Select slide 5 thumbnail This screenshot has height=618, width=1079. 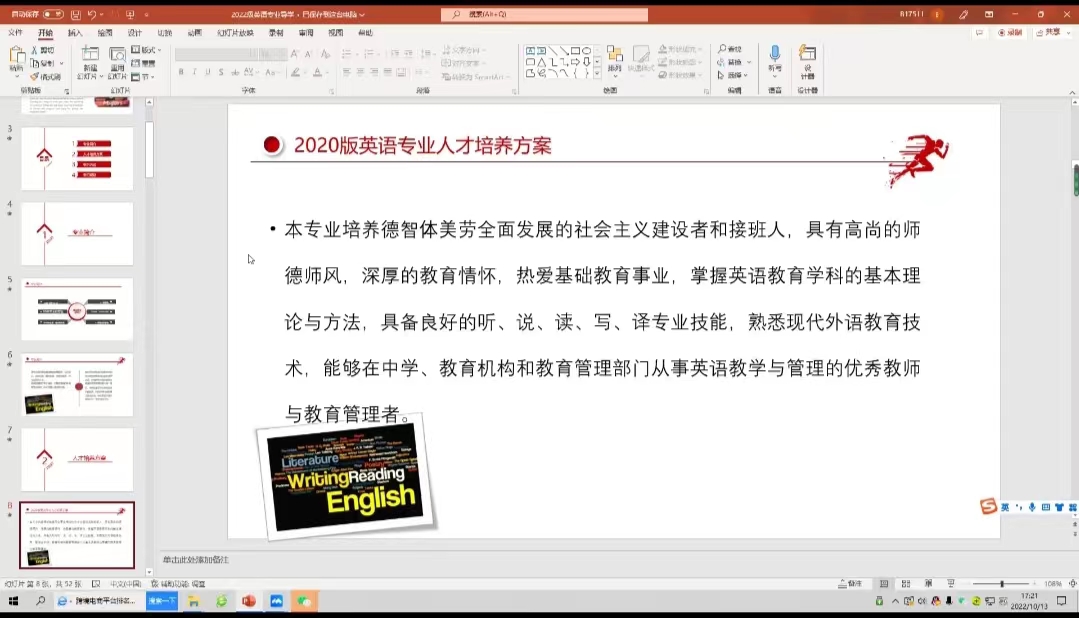pyautogui.click(x=77, y=309)
